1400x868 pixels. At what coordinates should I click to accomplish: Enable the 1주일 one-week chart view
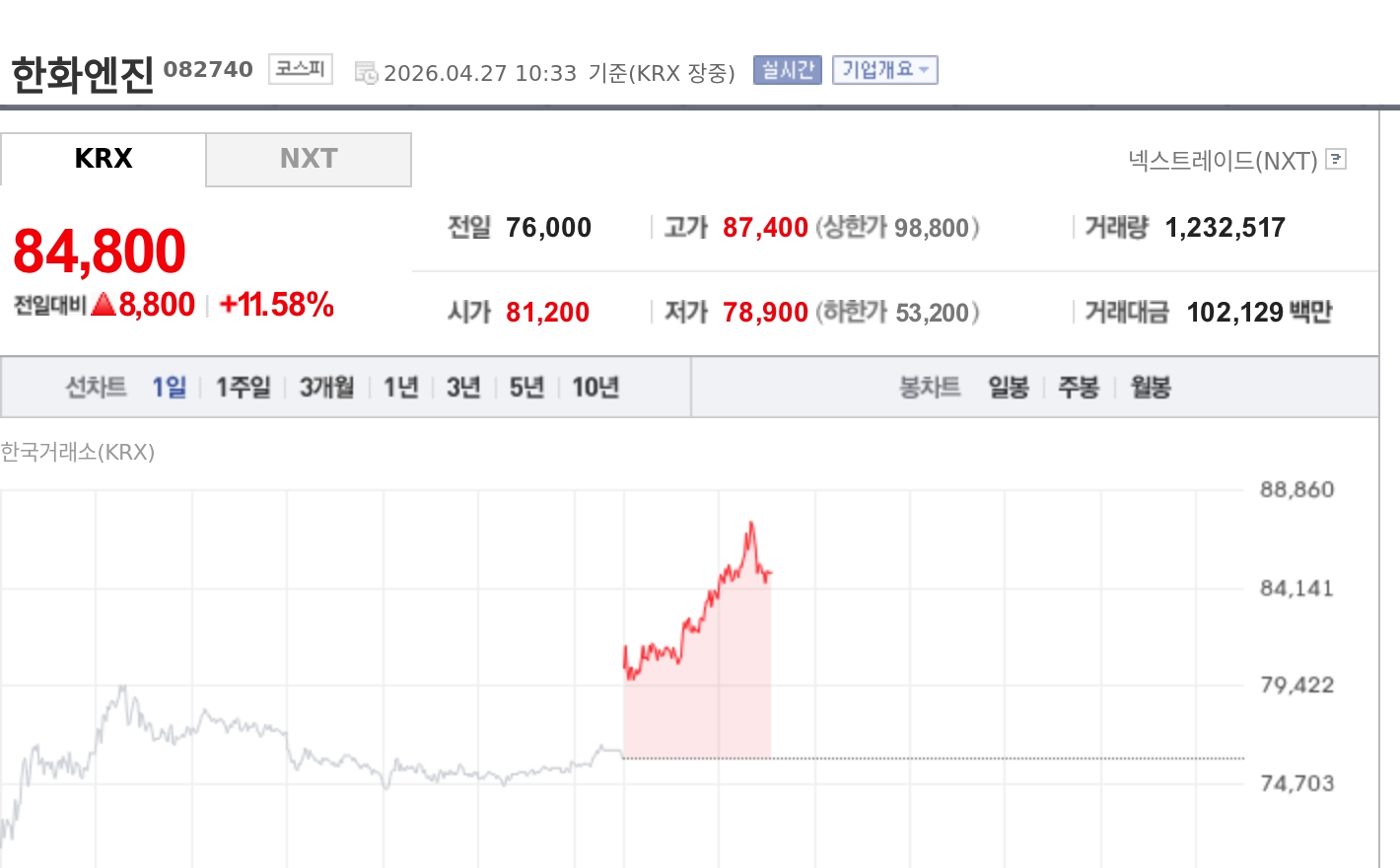click(x=243, y=388)
